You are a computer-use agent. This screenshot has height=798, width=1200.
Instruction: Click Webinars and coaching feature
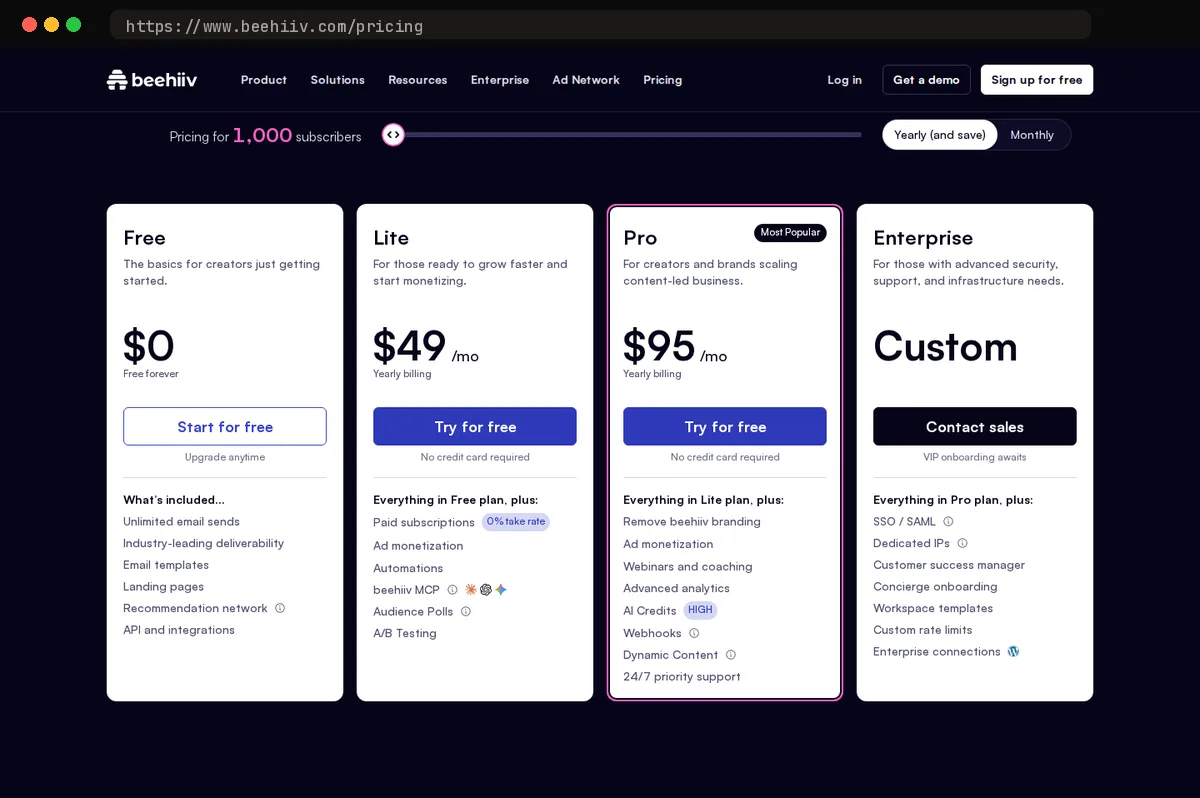688,566
